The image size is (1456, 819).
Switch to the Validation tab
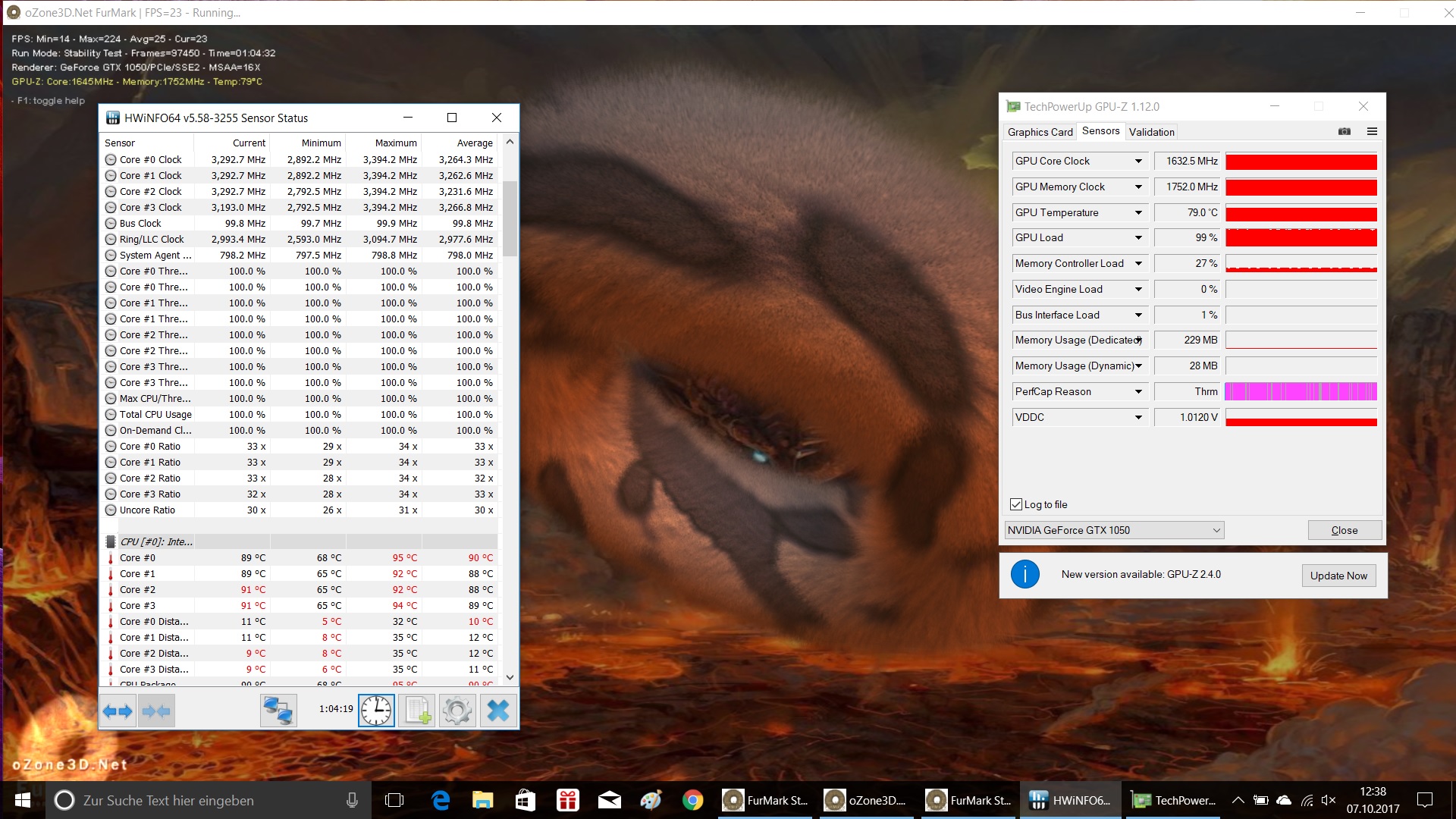click(1151, 132)
